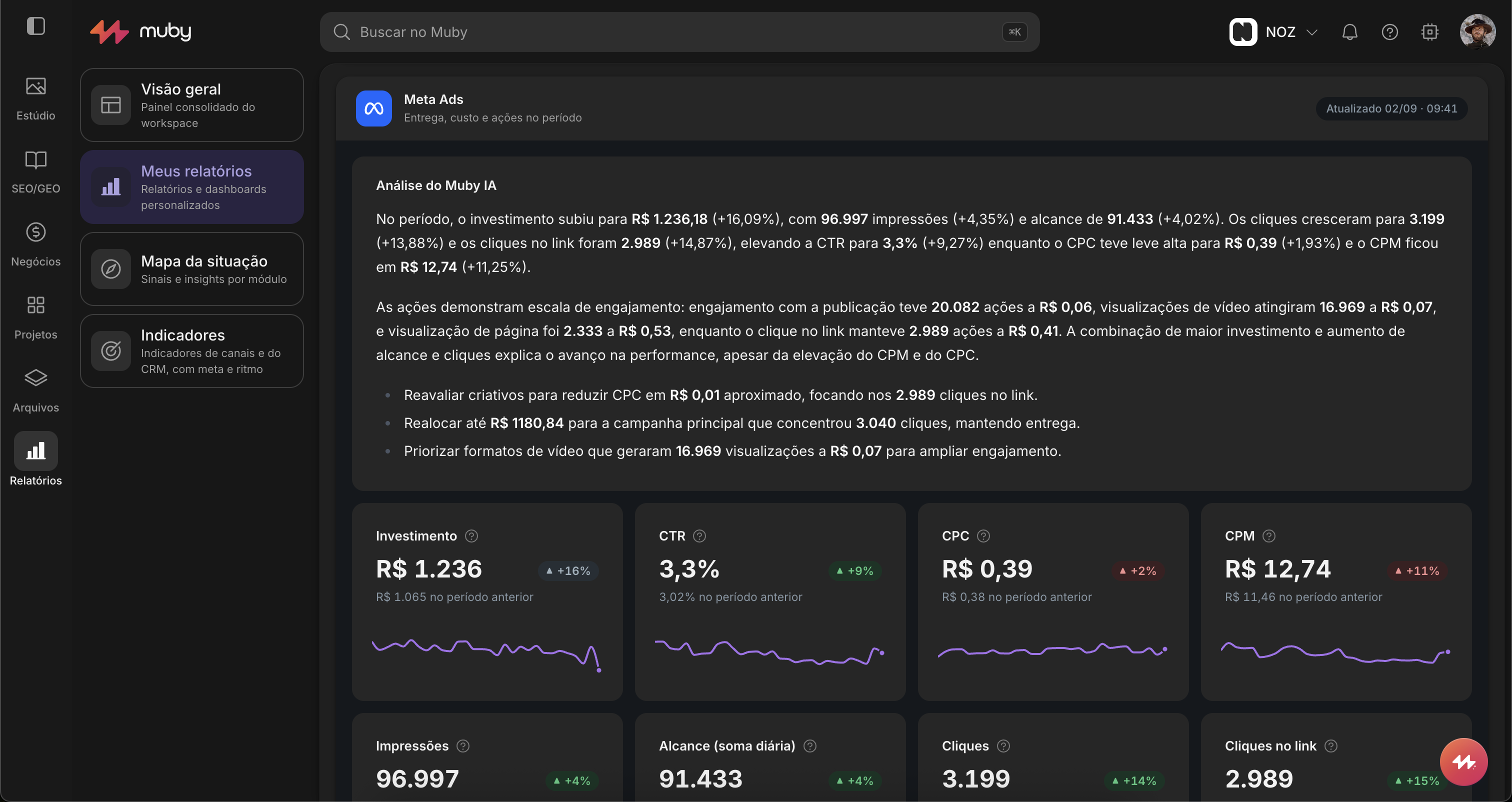The image size is (1512, 802).
Task: Select Meus relatórios menu item
Action: click(x=192, y=186)
